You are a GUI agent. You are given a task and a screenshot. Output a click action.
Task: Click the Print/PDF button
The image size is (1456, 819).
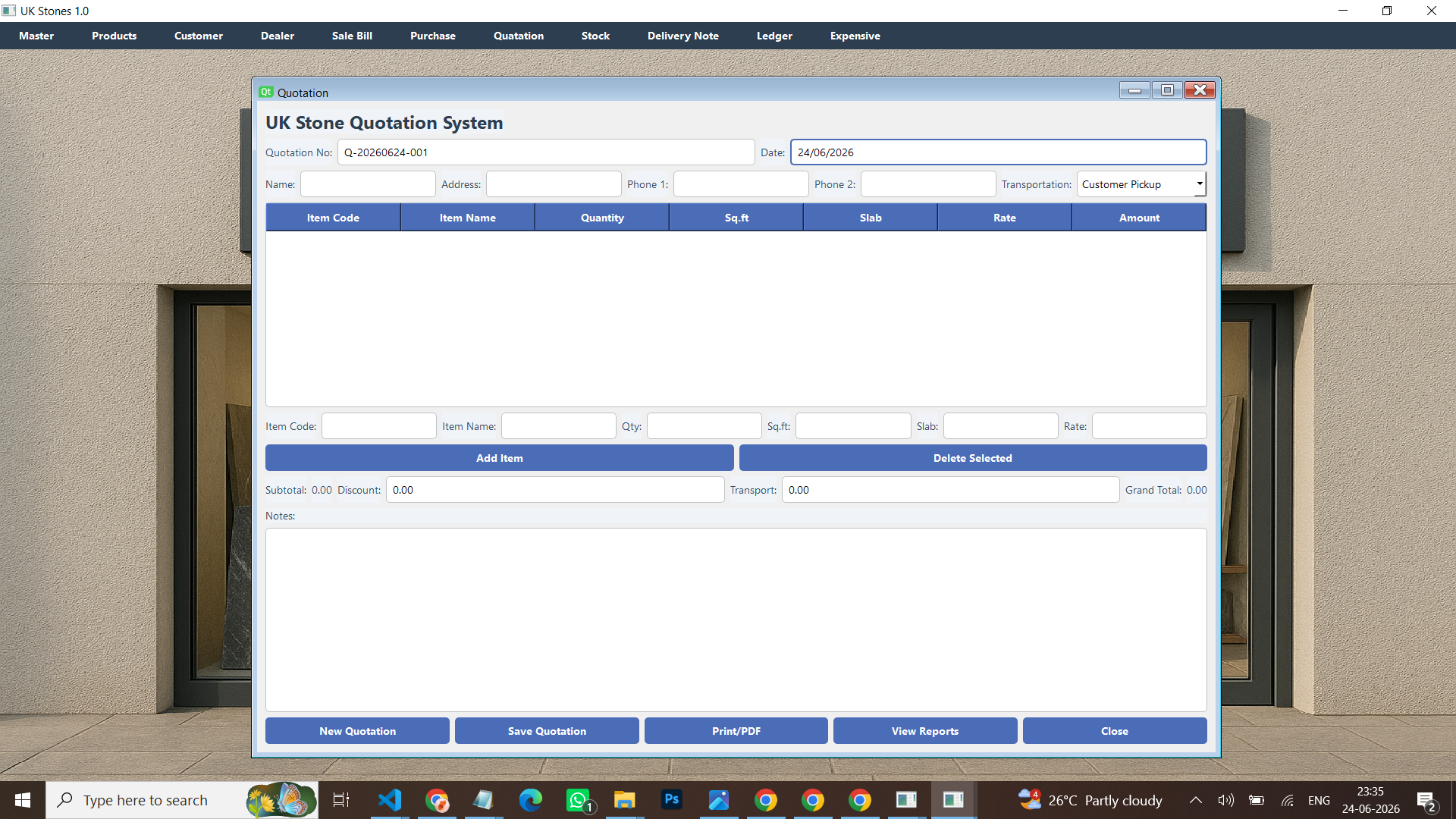(x=736, y=731)
